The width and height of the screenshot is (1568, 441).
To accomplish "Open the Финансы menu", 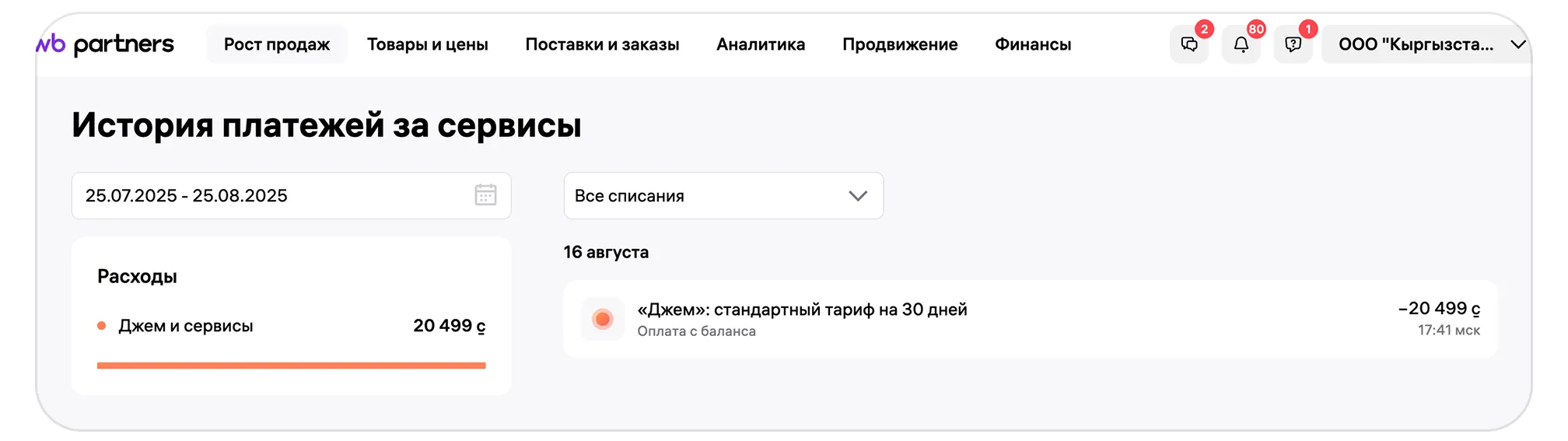I will pos(1033,44).
